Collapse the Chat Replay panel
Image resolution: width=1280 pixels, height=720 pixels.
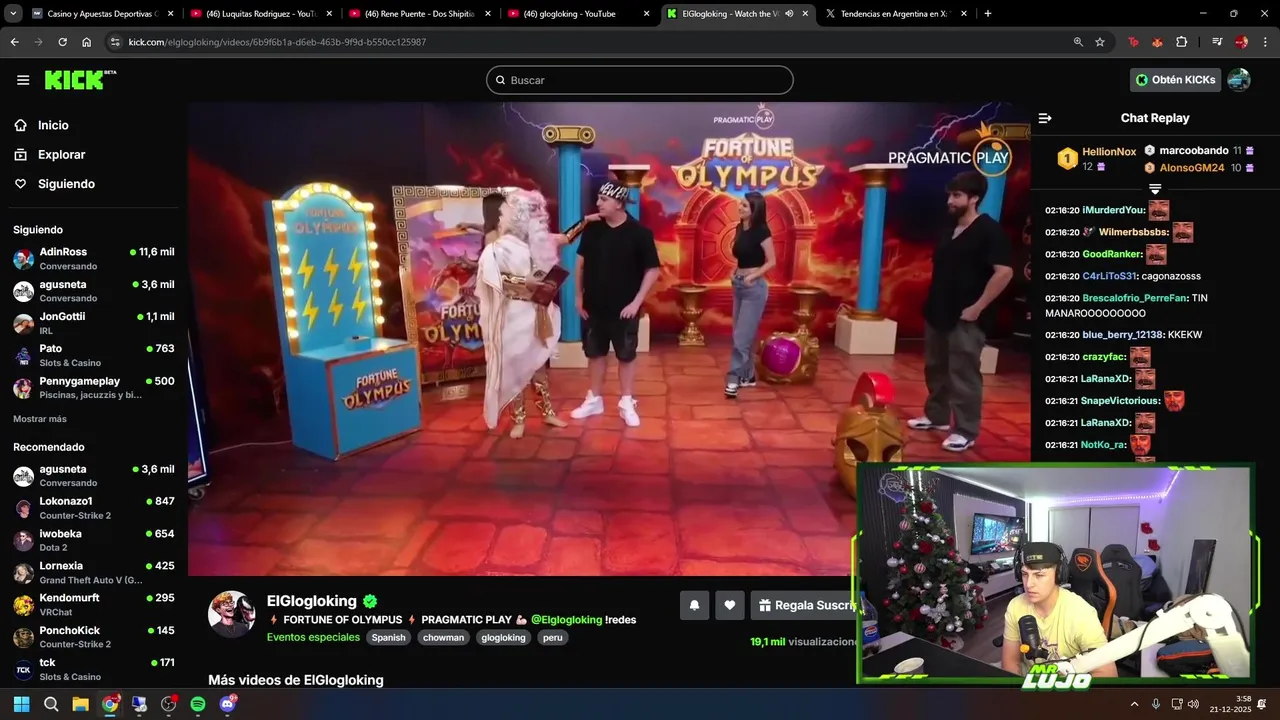coord(1045,118)
